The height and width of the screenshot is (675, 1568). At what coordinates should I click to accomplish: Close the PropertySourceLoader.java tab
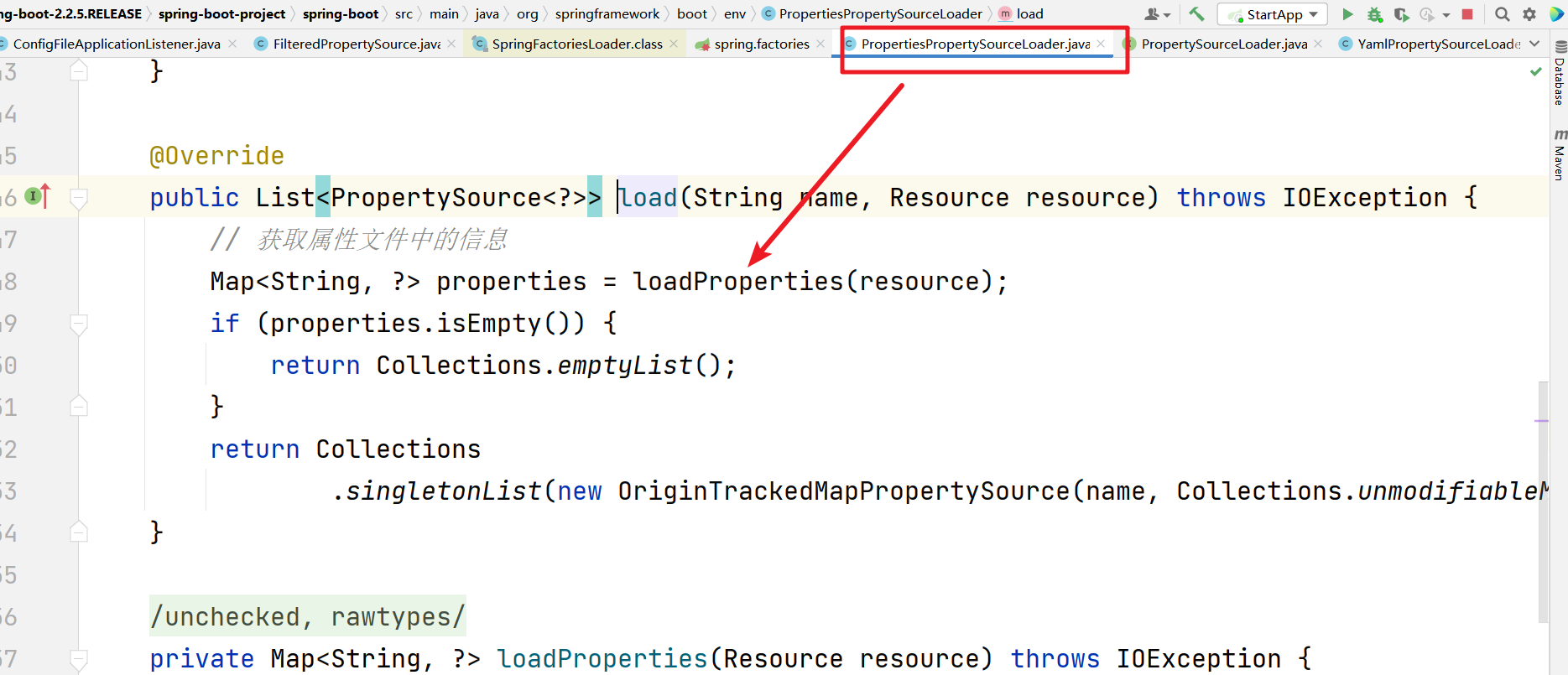point(1318,44)
